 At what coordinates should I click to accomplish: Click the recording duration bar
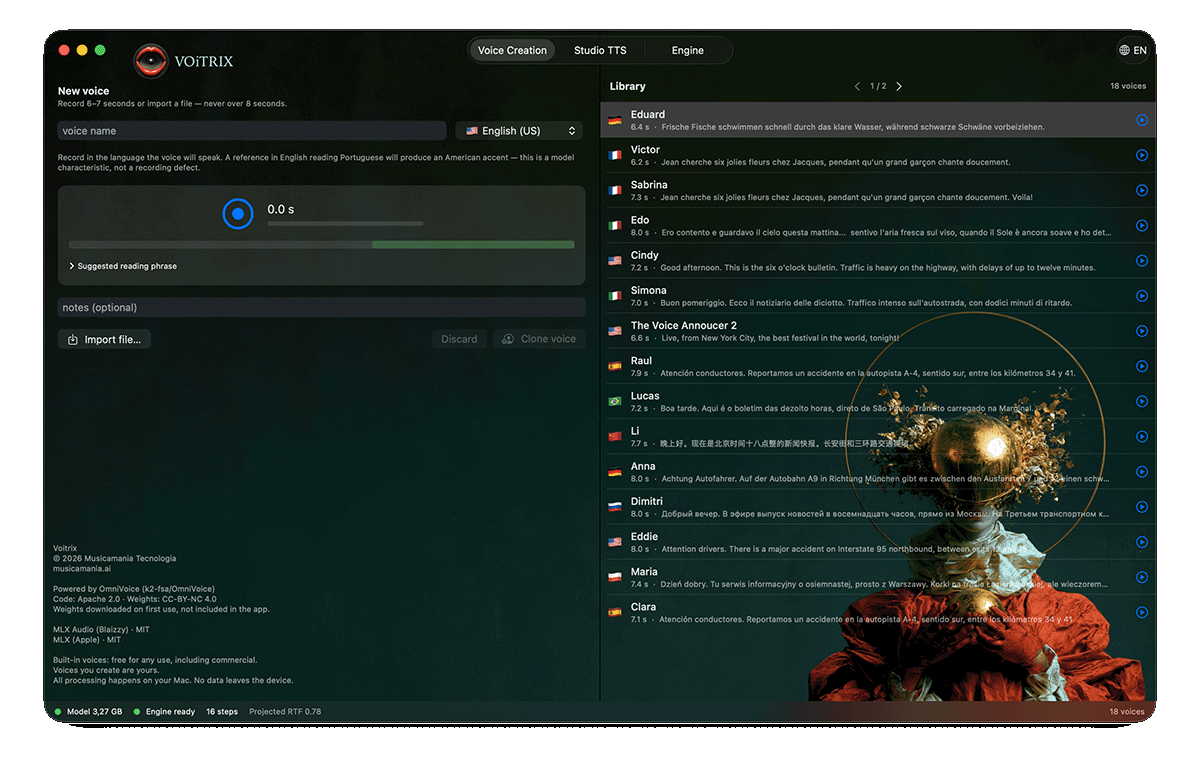click(345, 224)
